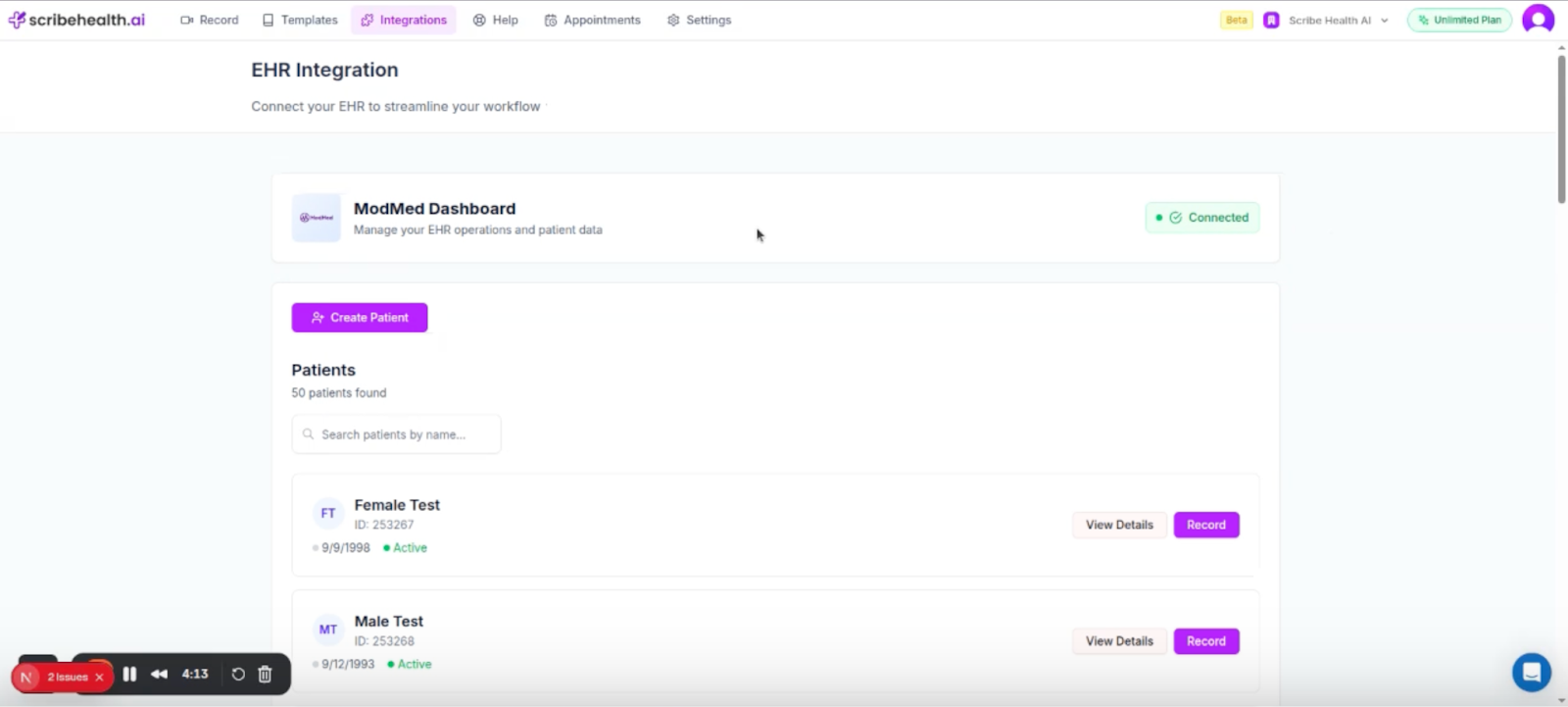Click the 4:13 recording timer
Screen dimensions: 1568x707
coord(195,674)
